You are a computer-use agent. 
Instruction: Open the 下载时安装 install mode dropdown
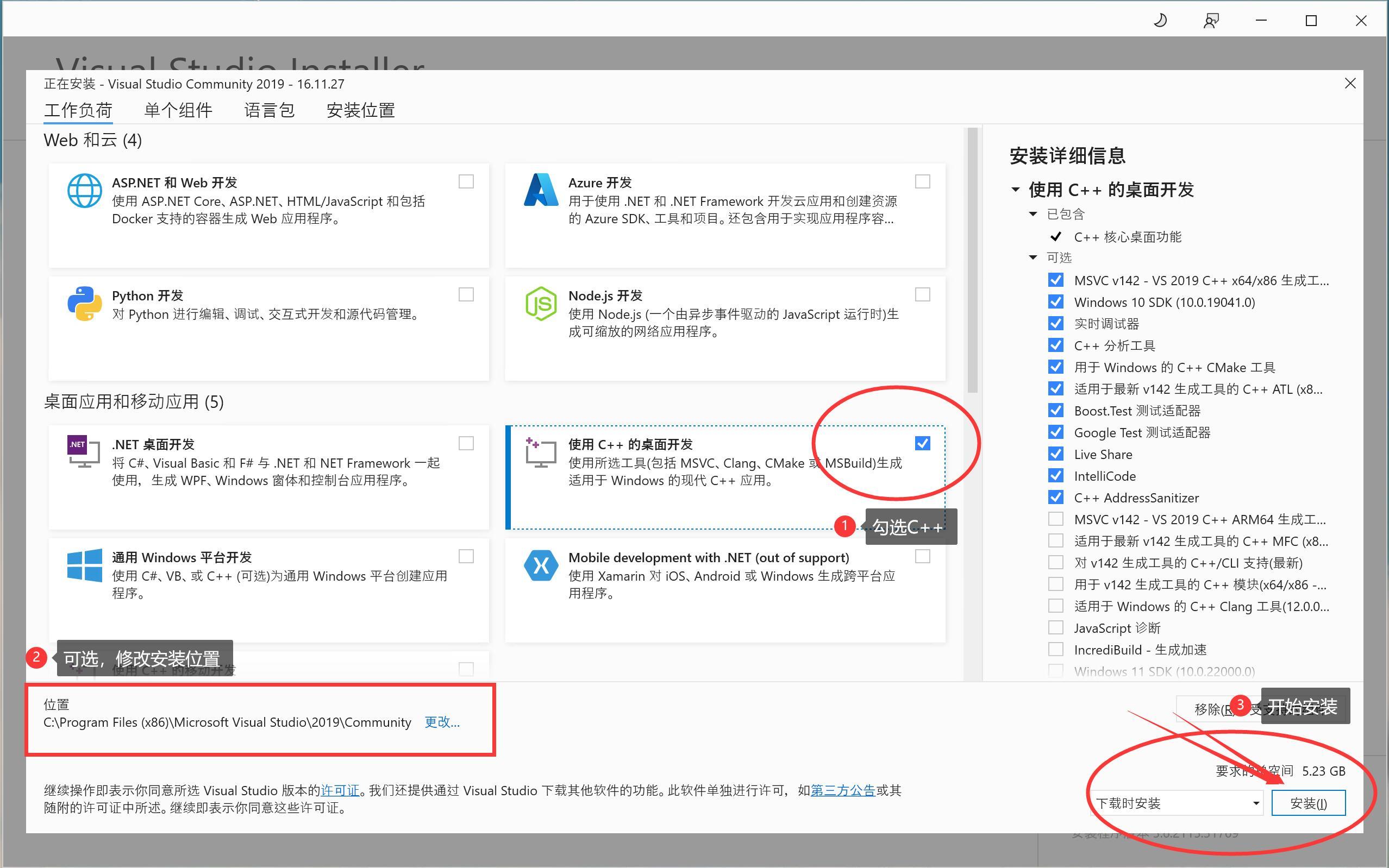point(1177,803)
